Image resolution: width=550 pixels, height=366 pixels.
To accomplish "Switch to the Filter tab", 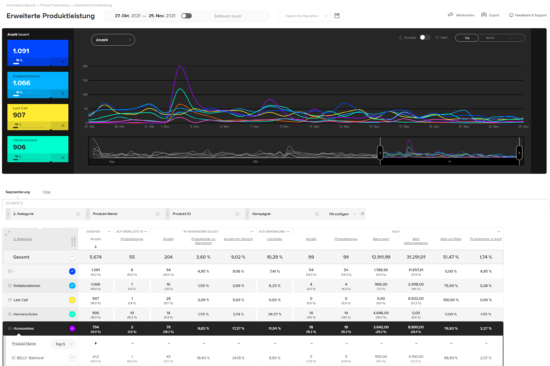I will click(47, 192).
